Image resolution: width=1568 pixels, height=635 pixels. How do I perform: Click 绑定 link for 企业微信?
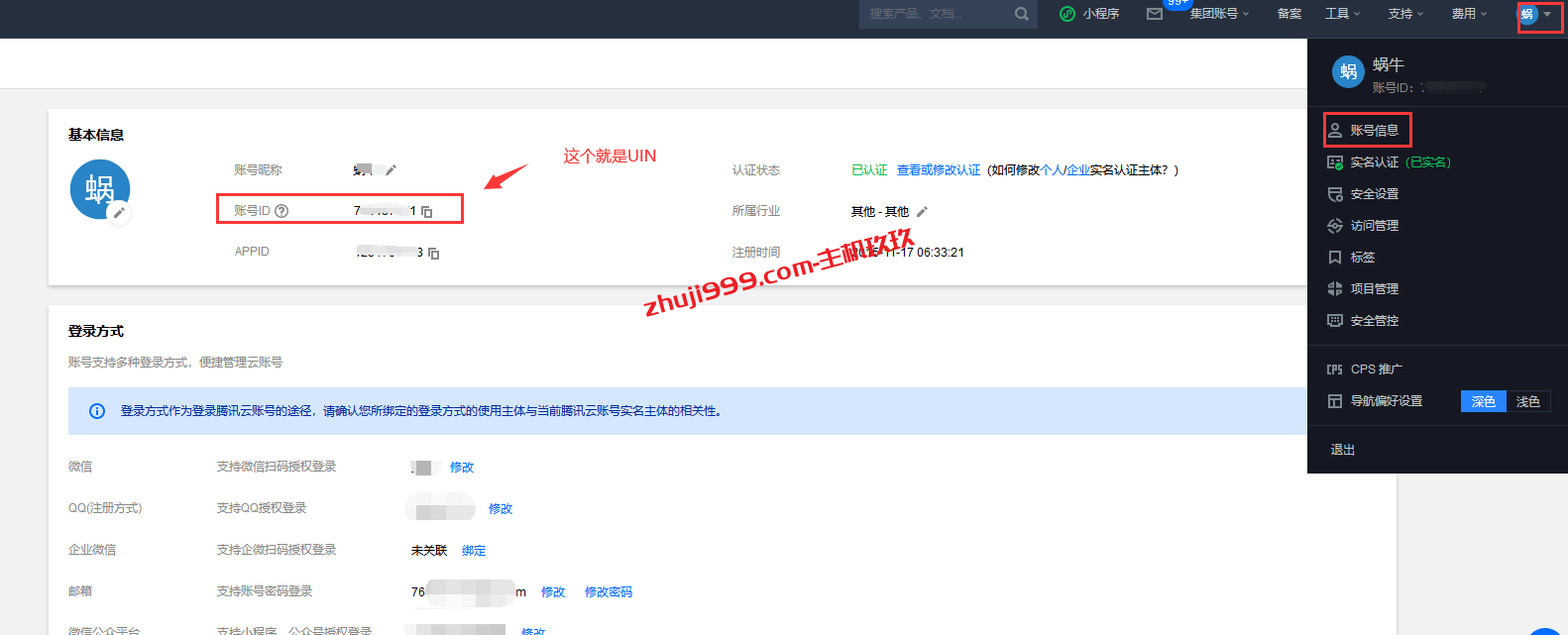[x=474, y=551]
